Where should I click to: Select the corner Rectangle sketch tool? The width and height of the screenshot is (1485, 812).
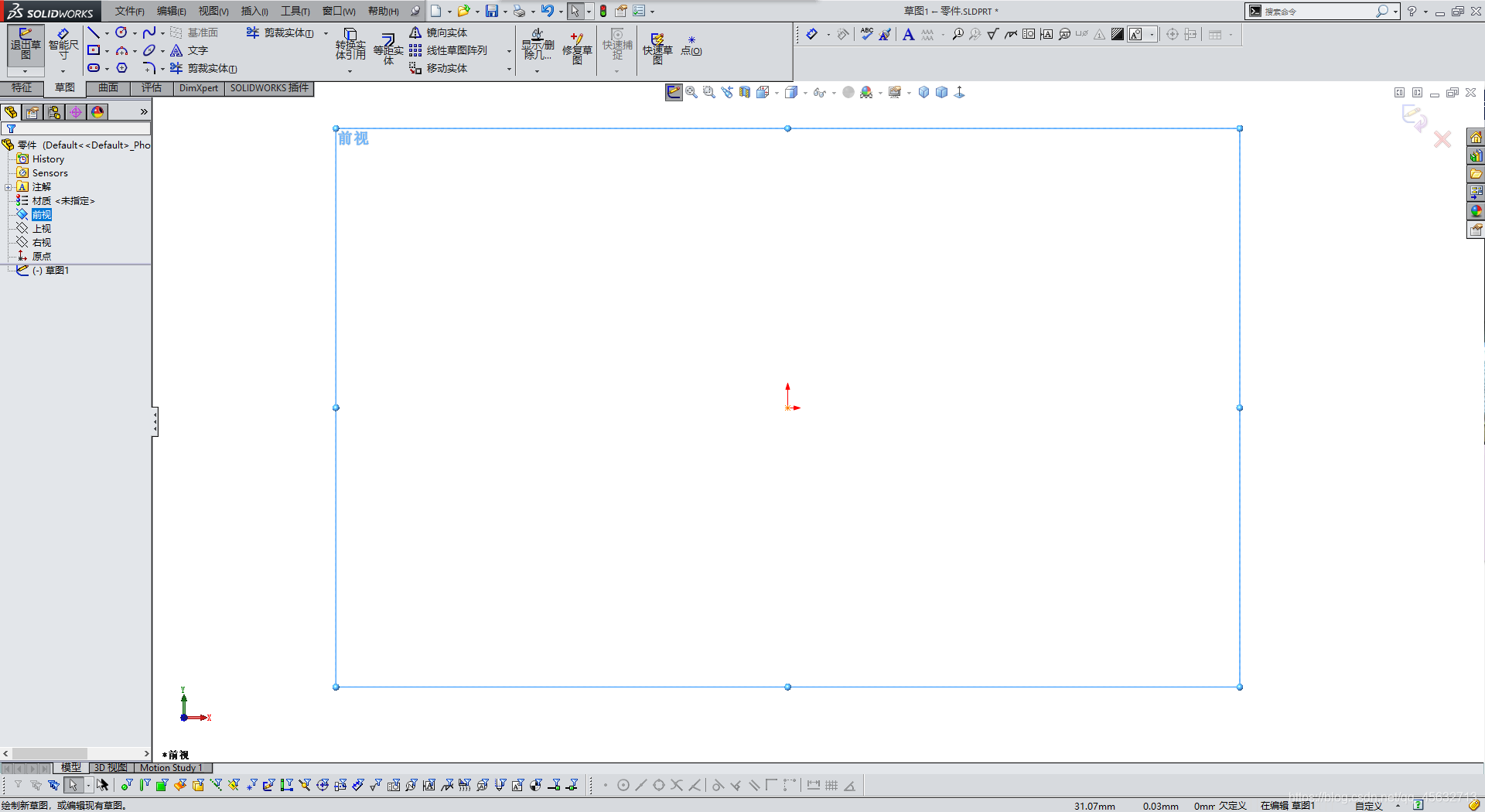[x=94, y=50]
